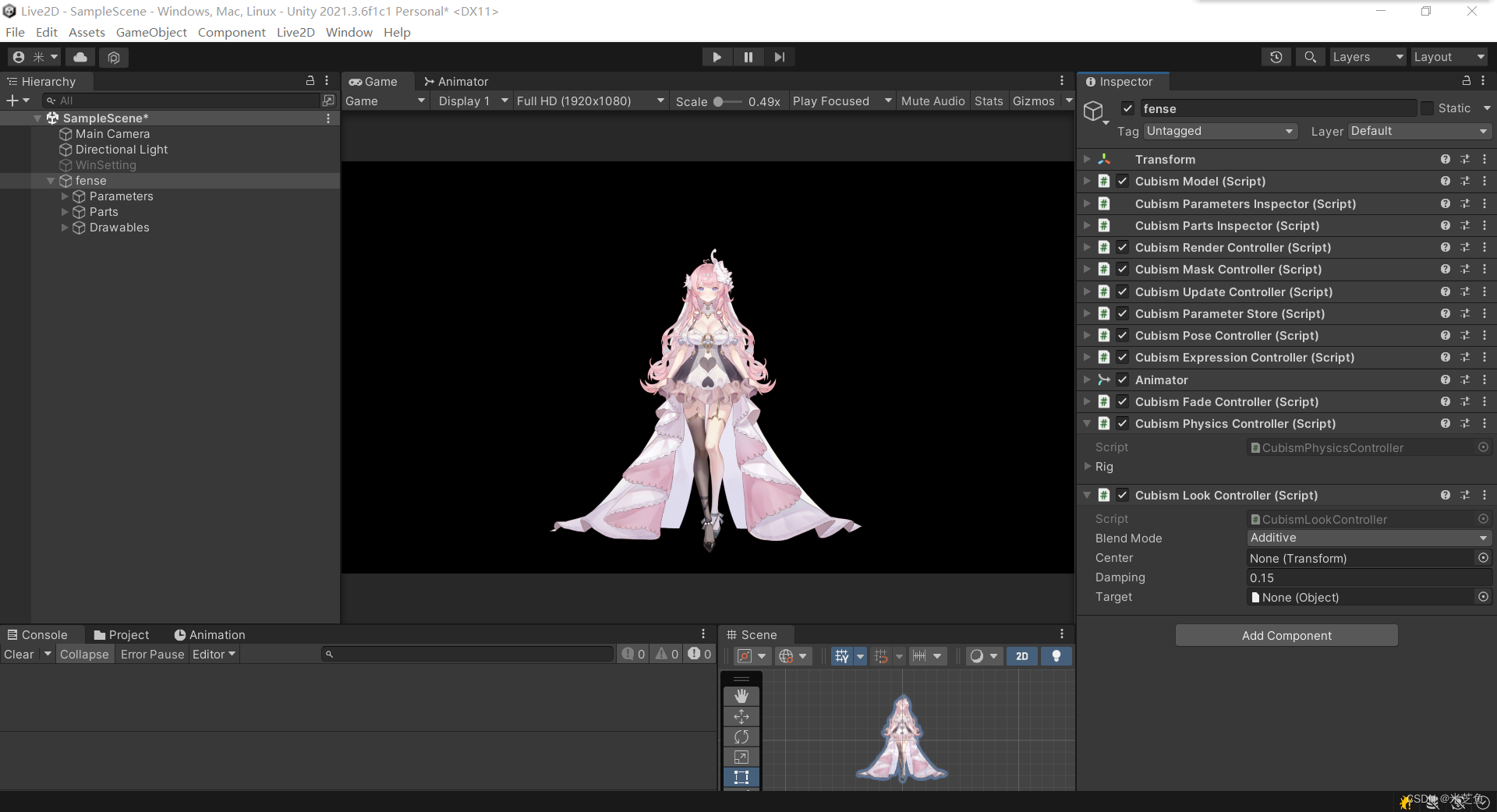Toggle the 2D view mode in Scene
Screen dimensions: 1497x812
coord(1022,656)
